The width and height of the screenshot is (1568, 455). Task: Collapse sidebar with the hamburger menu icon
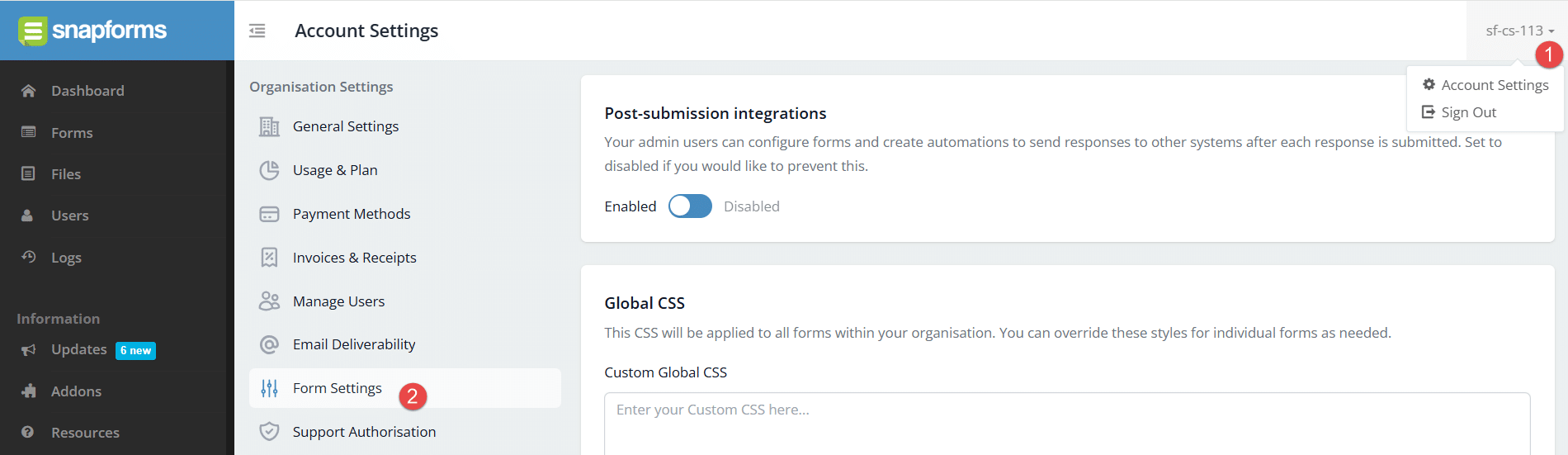(257, 31)
